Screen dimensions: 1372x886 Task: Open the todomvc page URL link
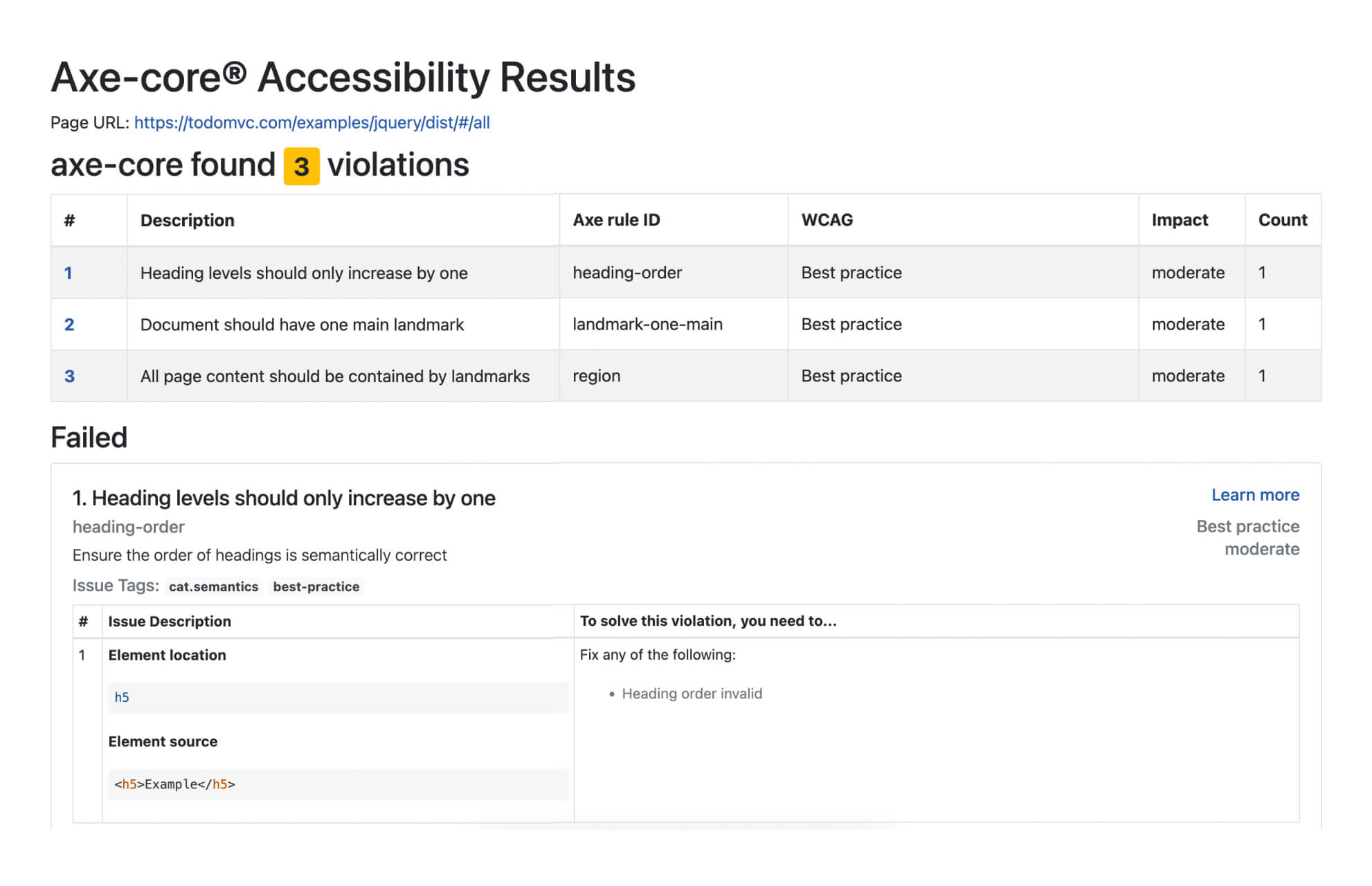pos(312,123)
